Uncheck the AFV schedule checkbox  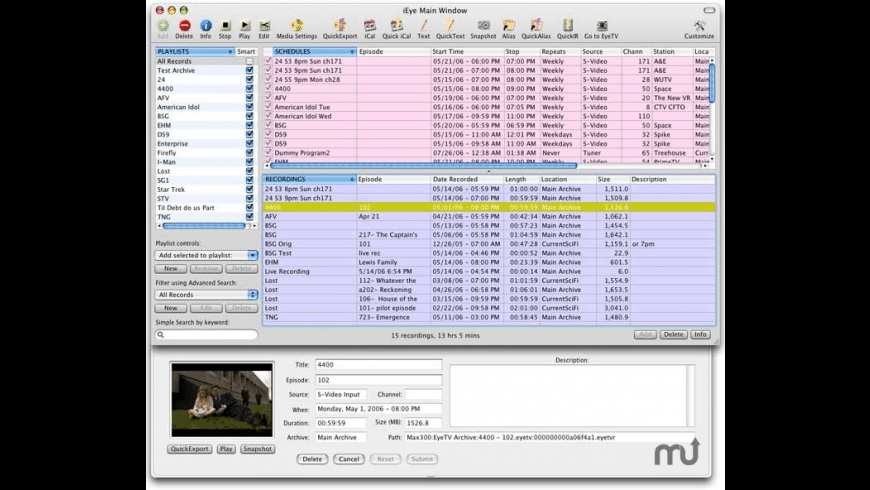(268, 98)
